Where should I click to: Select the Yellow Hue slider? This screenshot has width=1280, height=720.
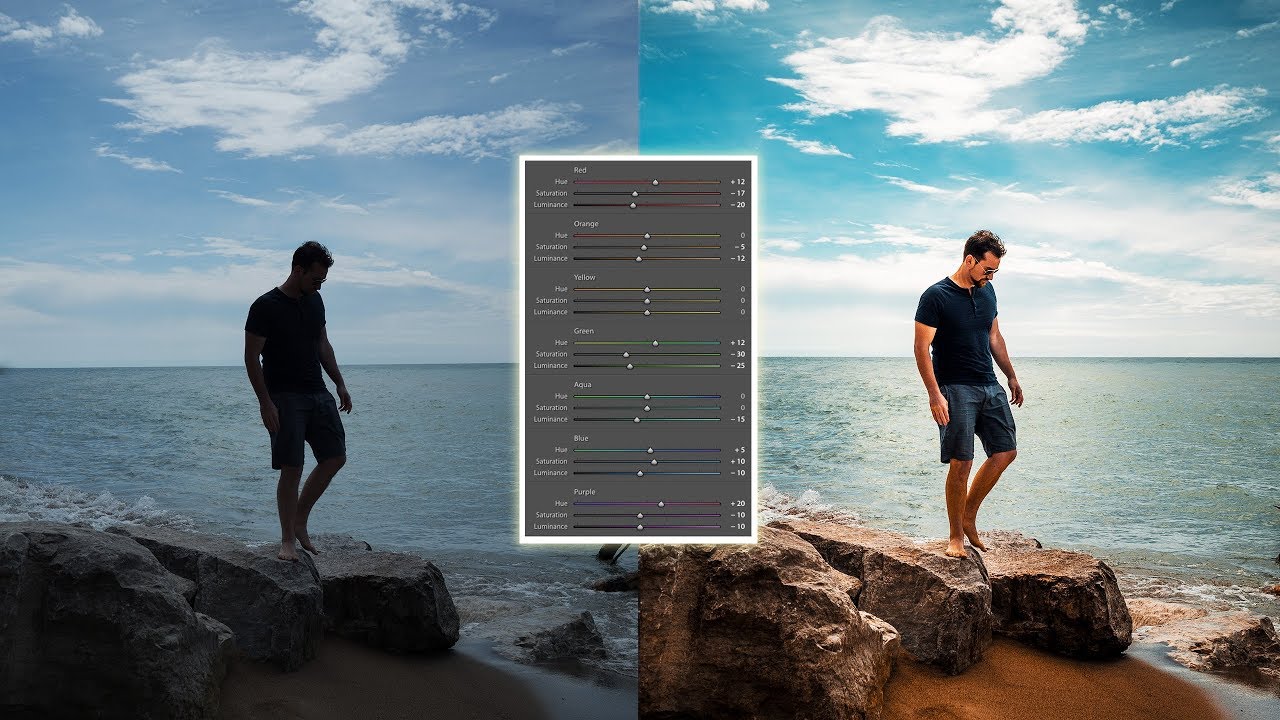point(647,289)
